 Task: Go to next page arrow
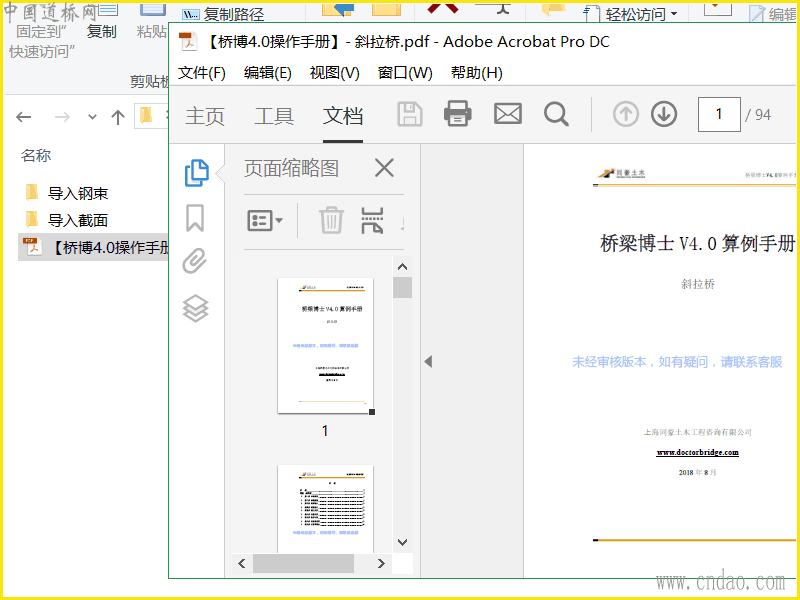coord(664,114)
